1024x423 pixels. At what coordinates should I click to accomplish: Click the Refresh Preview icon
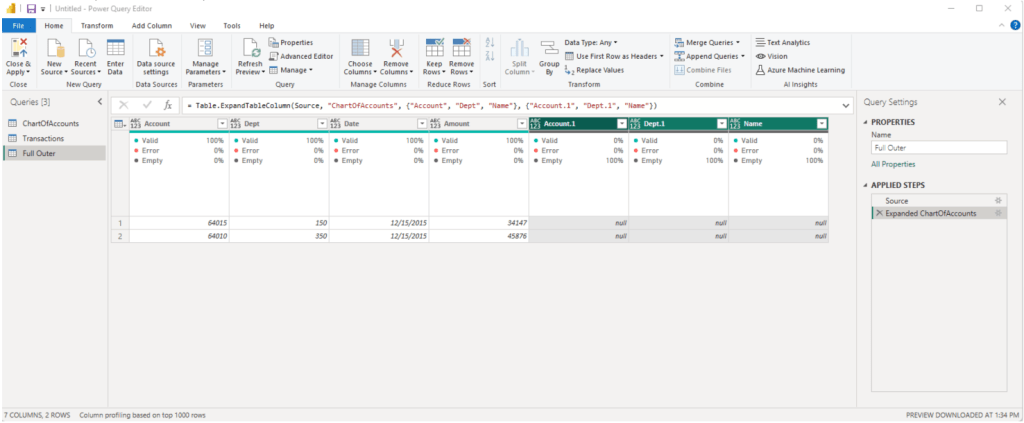pos(250,49)
